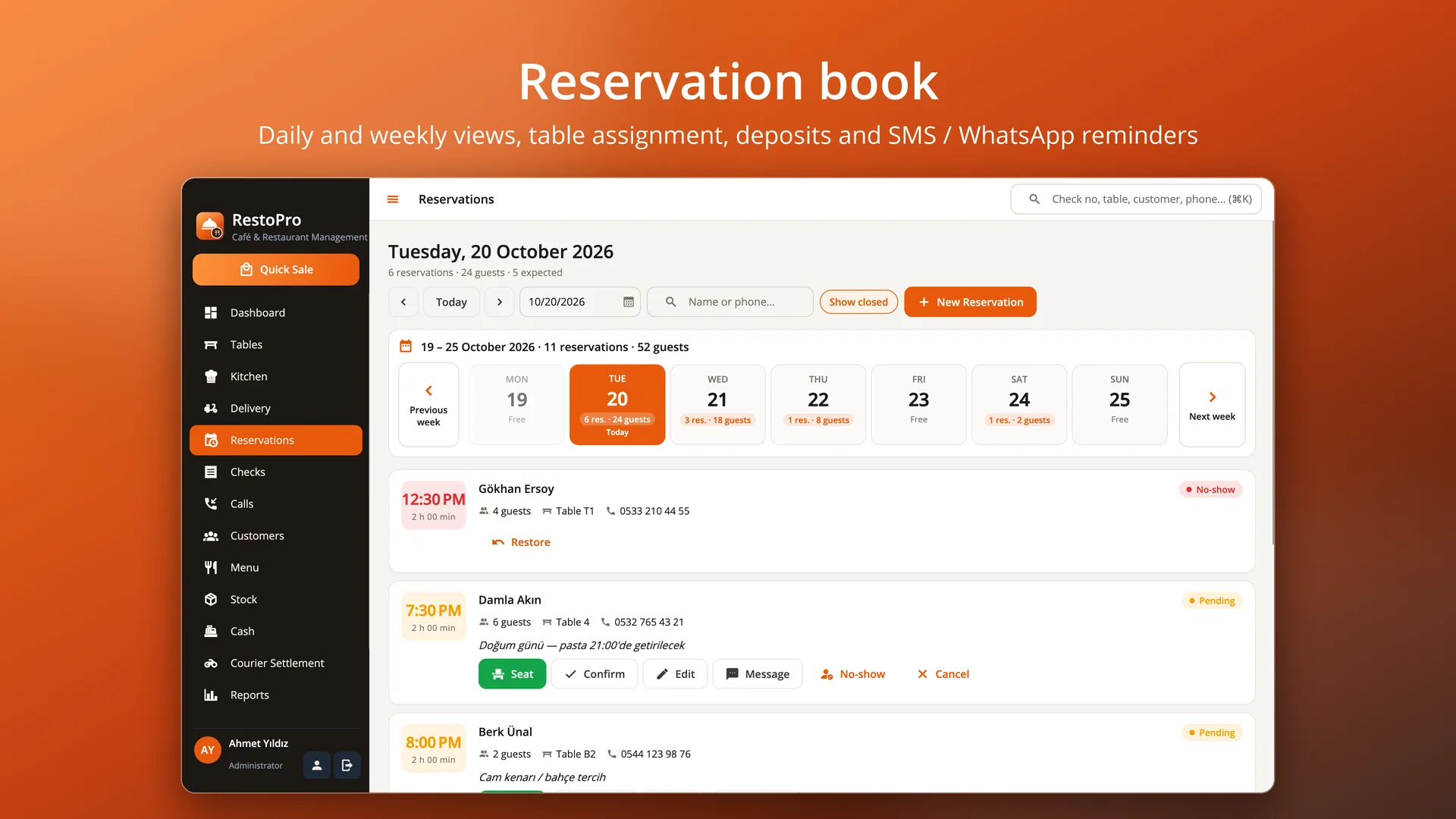Focus the global check/table search box
1456x819 pixels.
click(x=1136, y=199)
